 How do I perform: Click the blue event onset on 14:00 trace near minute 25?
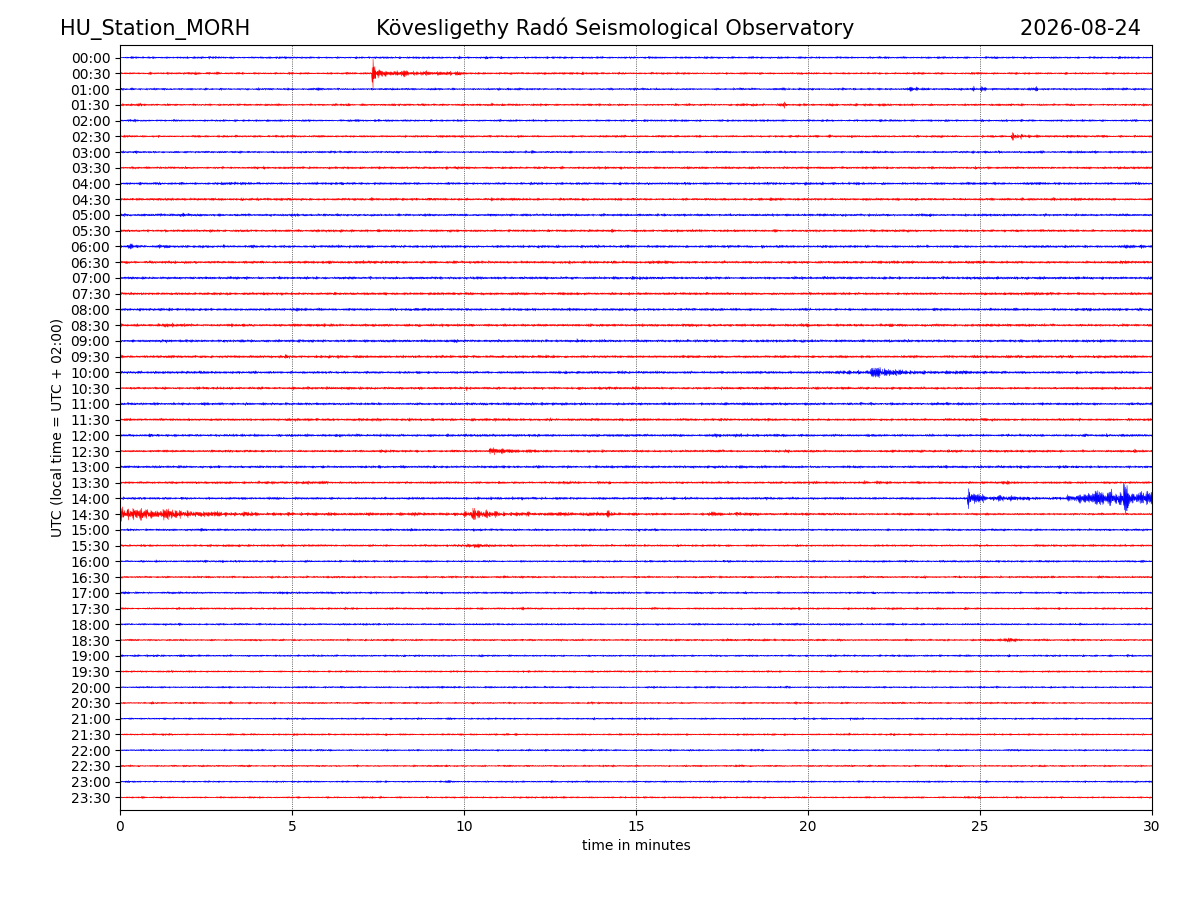pos(968,497)
